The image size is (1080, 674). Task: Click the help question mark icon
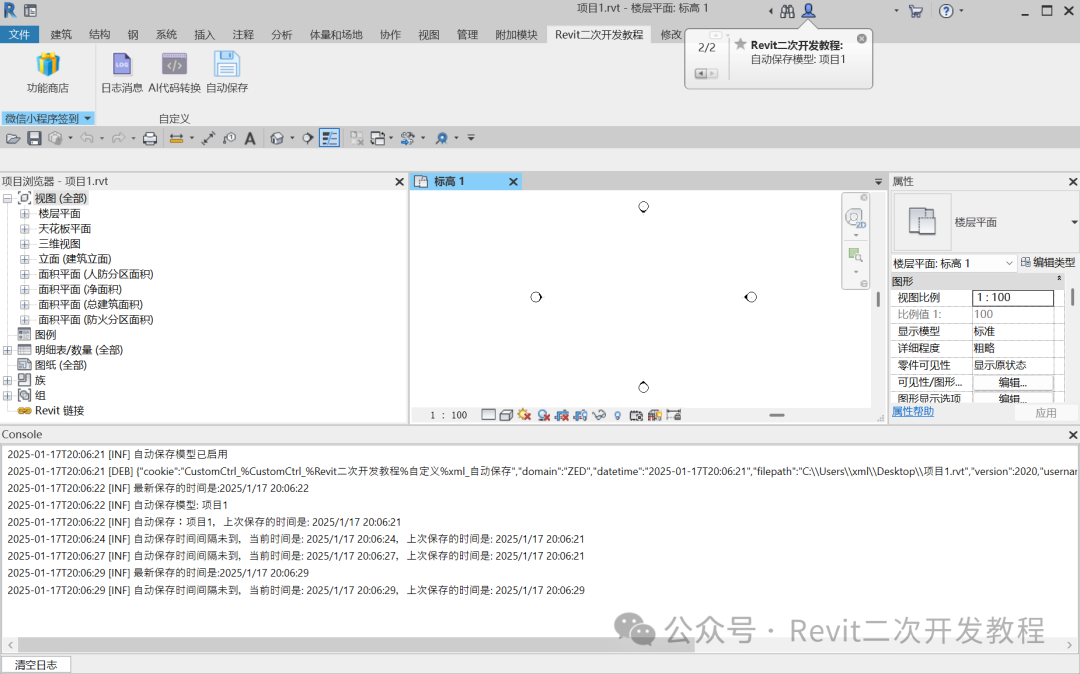click(946, 11)
